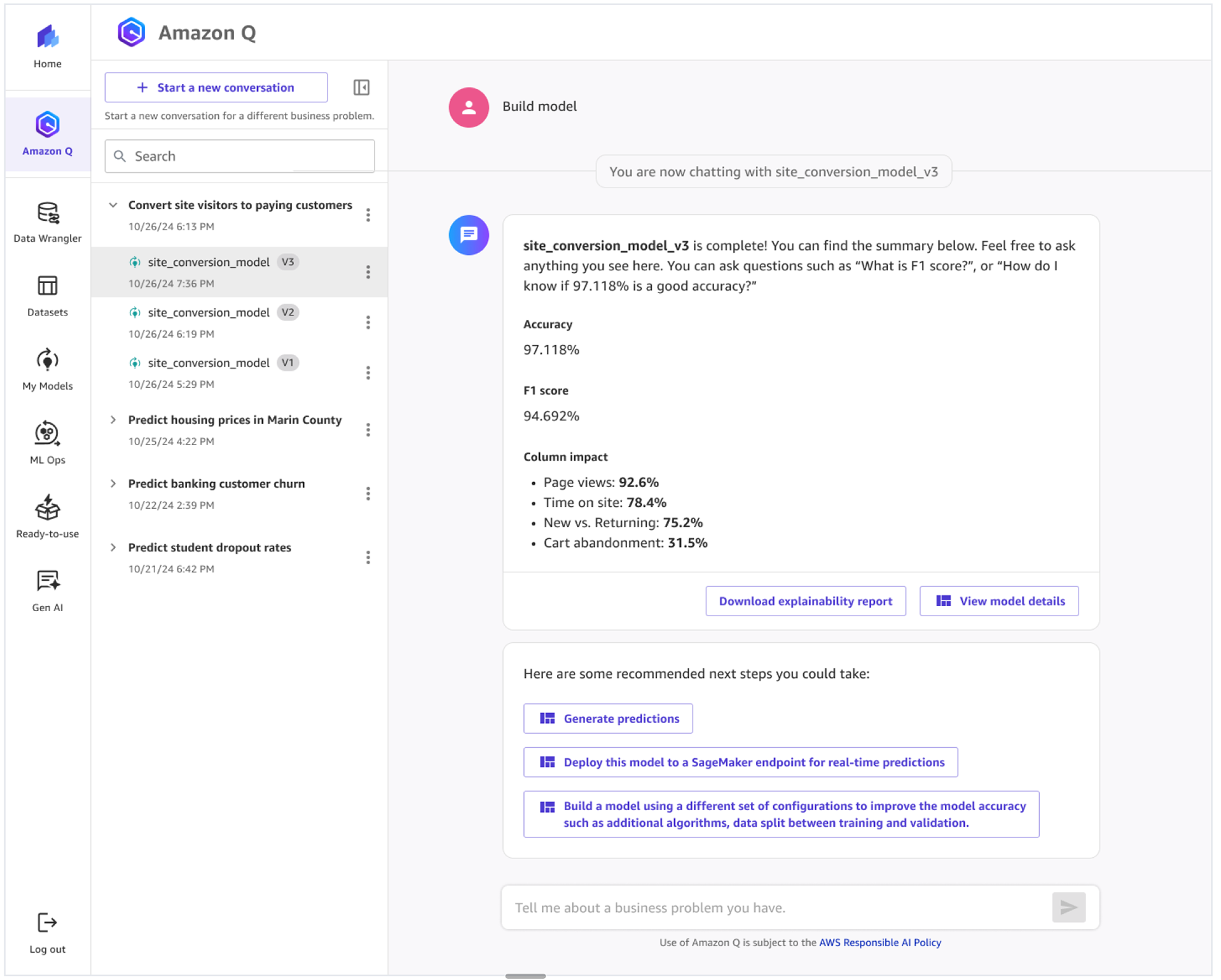Open My Models in the sidebar
This screenshot has width=1221, height=980.
pyautogui.click(x=48, y=369)
